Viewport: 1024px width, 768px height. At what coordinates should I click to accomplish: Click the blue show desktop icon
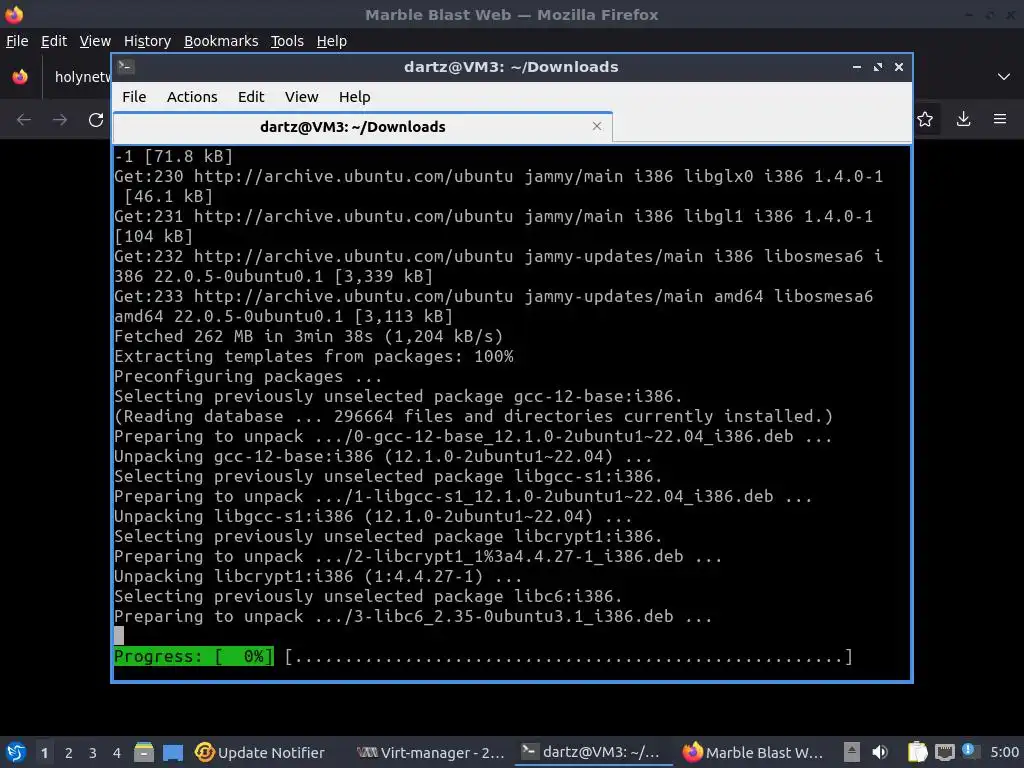pos(173,752)
